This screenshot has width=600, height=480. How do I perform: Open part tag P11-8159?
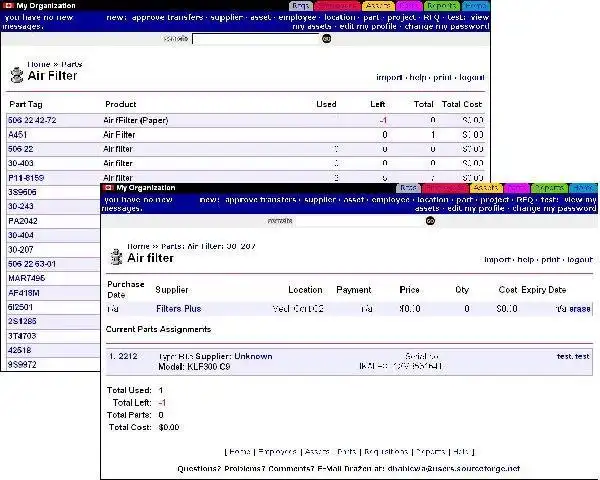tap(26, 178)
